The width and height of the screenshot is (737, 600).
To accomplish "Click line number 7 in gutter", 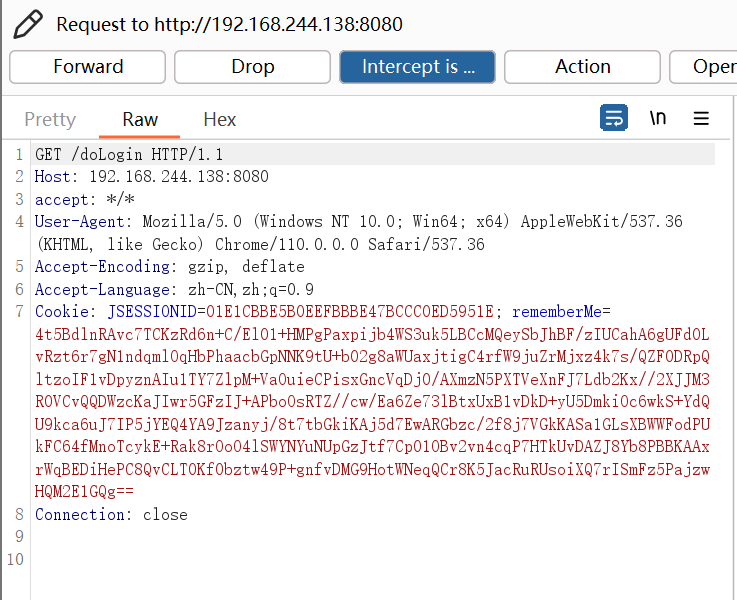I will pyautogui.click(x=19, y=312).
